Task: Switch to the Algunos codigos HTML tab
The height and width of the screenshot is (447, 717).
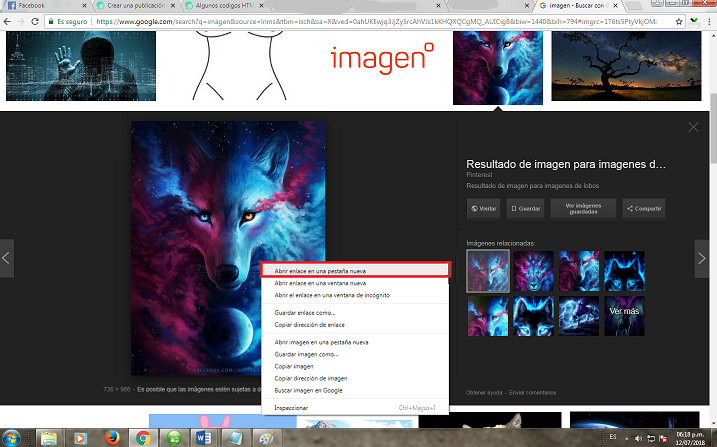Action: pos(224,6)
